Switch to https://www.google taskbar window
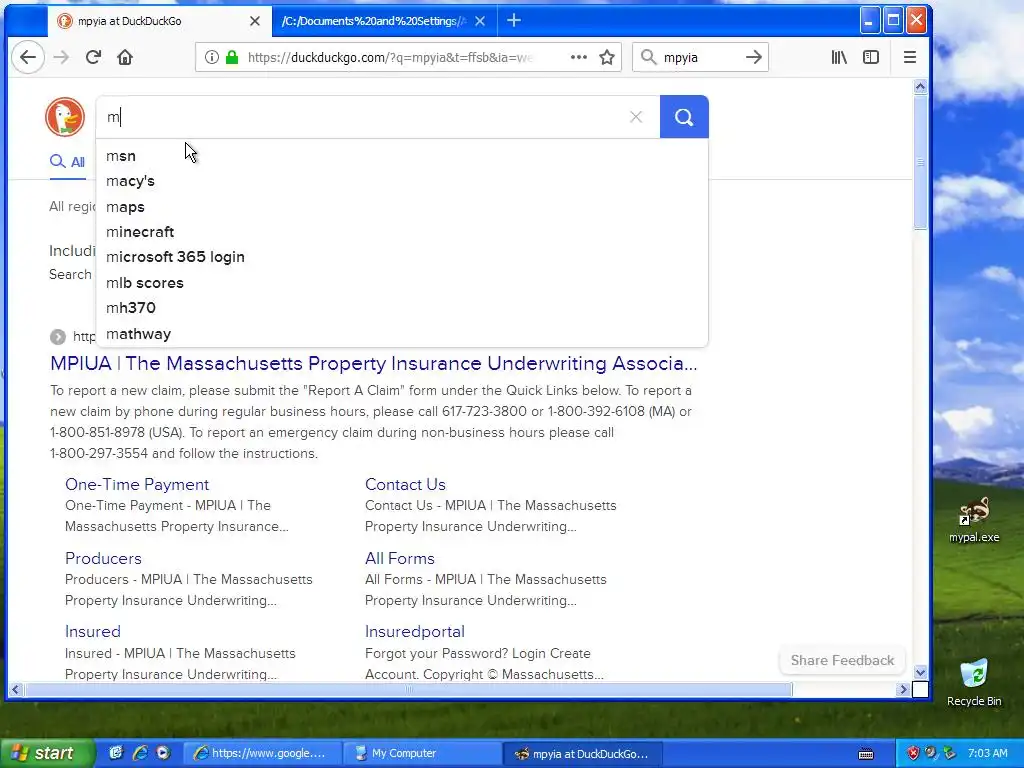1024x768 pixels. (x=262, y=753)
